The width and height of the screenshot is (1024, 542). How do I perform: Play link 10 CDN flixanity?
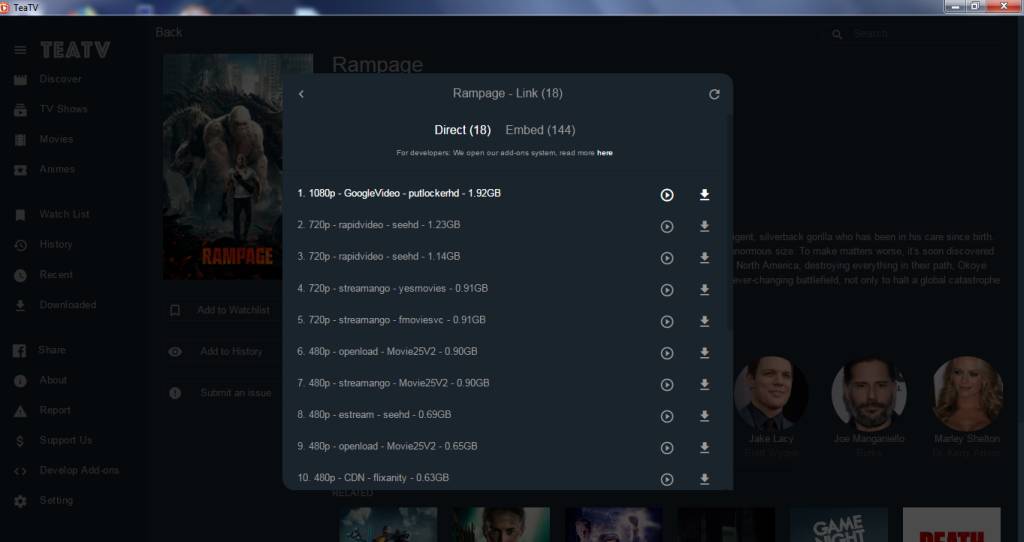pos(667,479)
